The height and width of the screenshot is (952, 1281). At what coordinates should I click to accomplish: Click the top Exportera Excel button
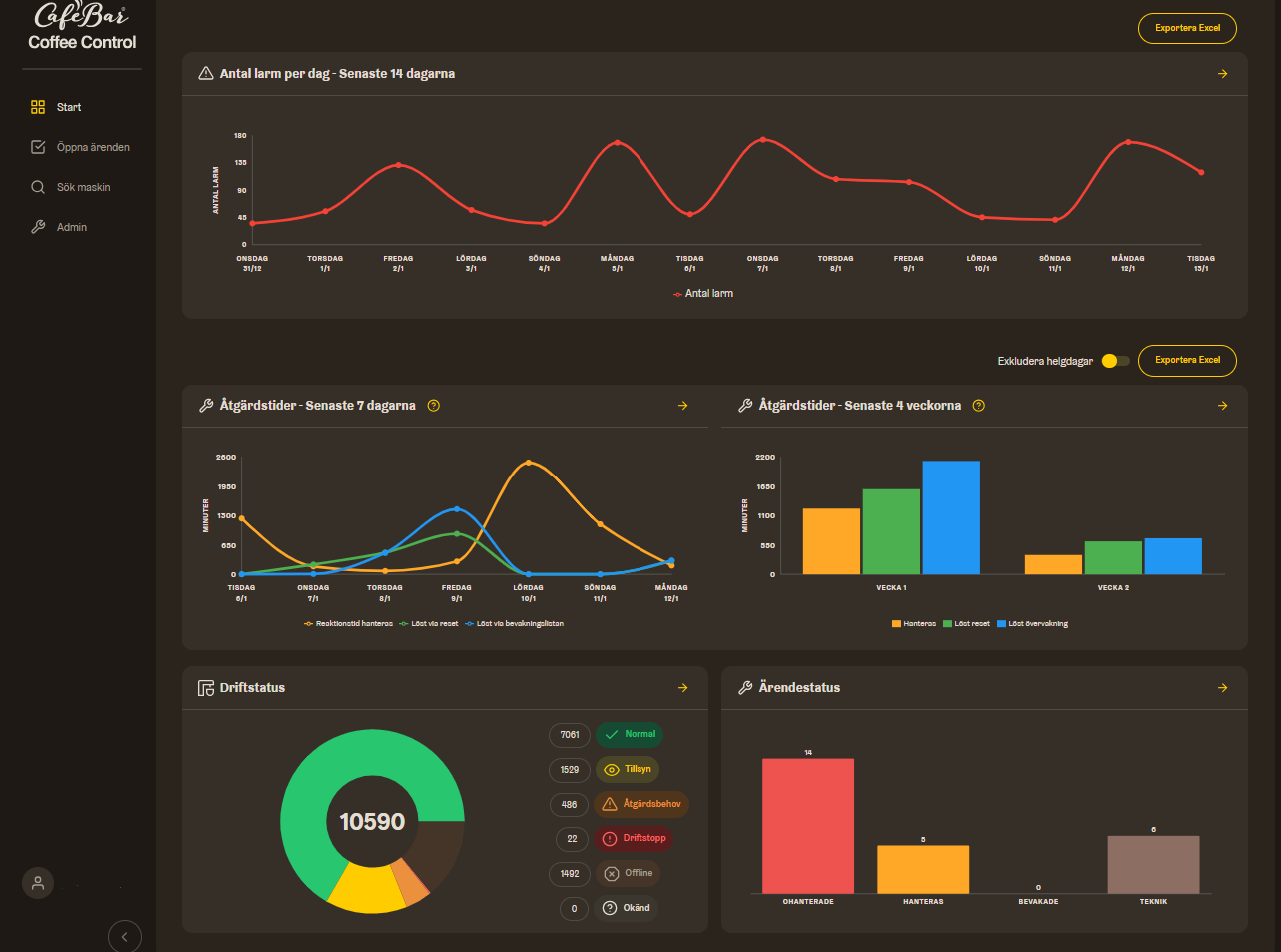point(1187,28)
